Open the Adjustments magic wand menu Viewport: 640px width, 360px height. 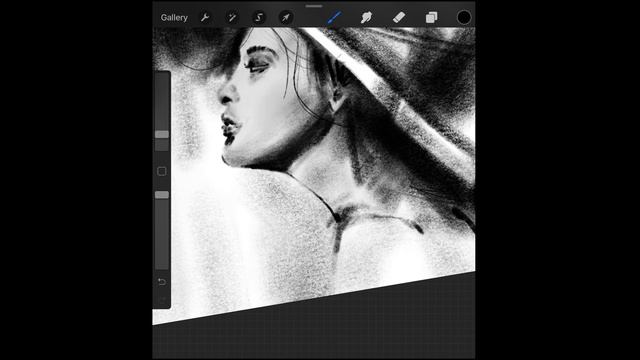point(232,18)
